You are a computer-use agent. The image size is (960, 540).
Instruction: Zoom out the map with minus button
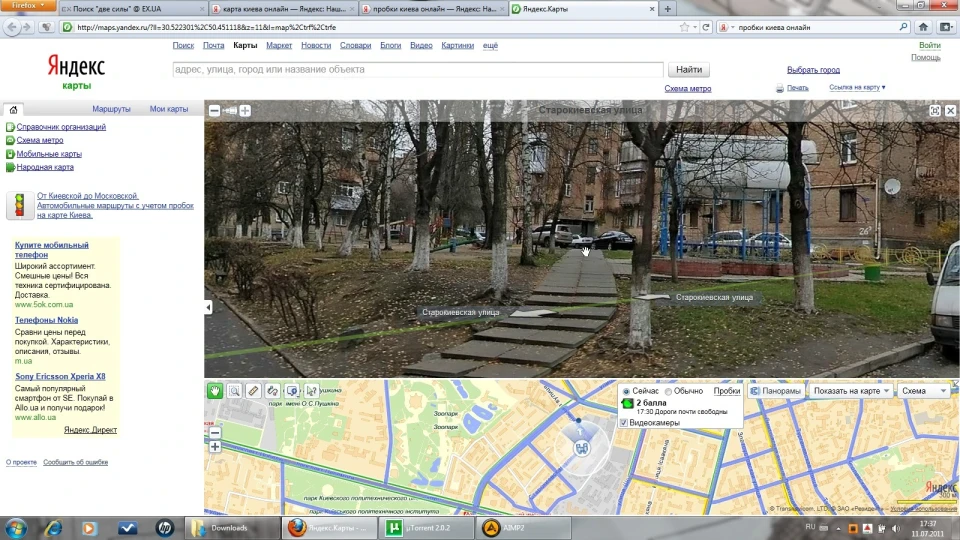click(215, 433)
